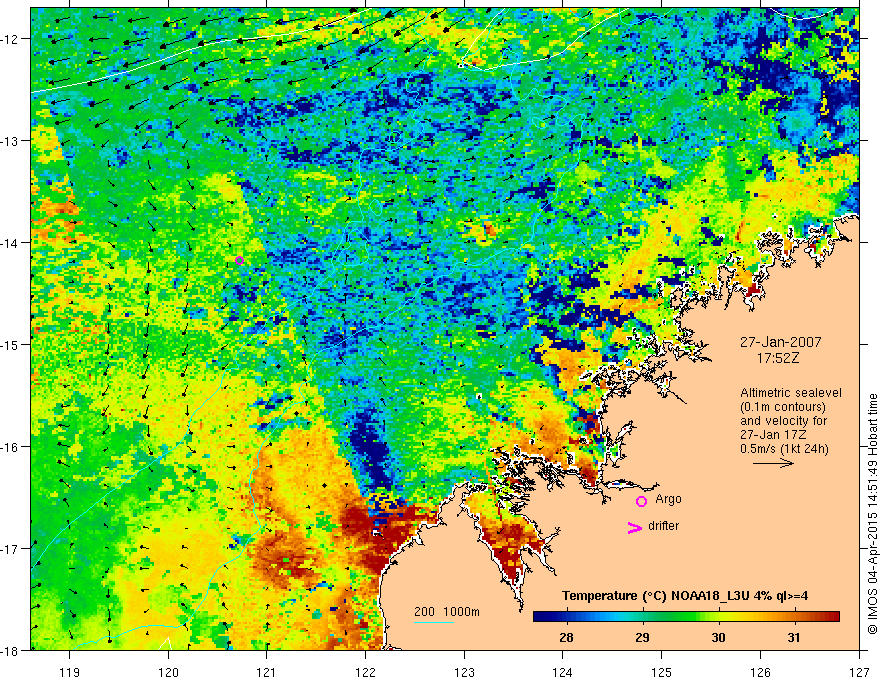The width and height of the screenshot is (880, 680).
Task: Click the latitude label '-13'
Action: 10,141
